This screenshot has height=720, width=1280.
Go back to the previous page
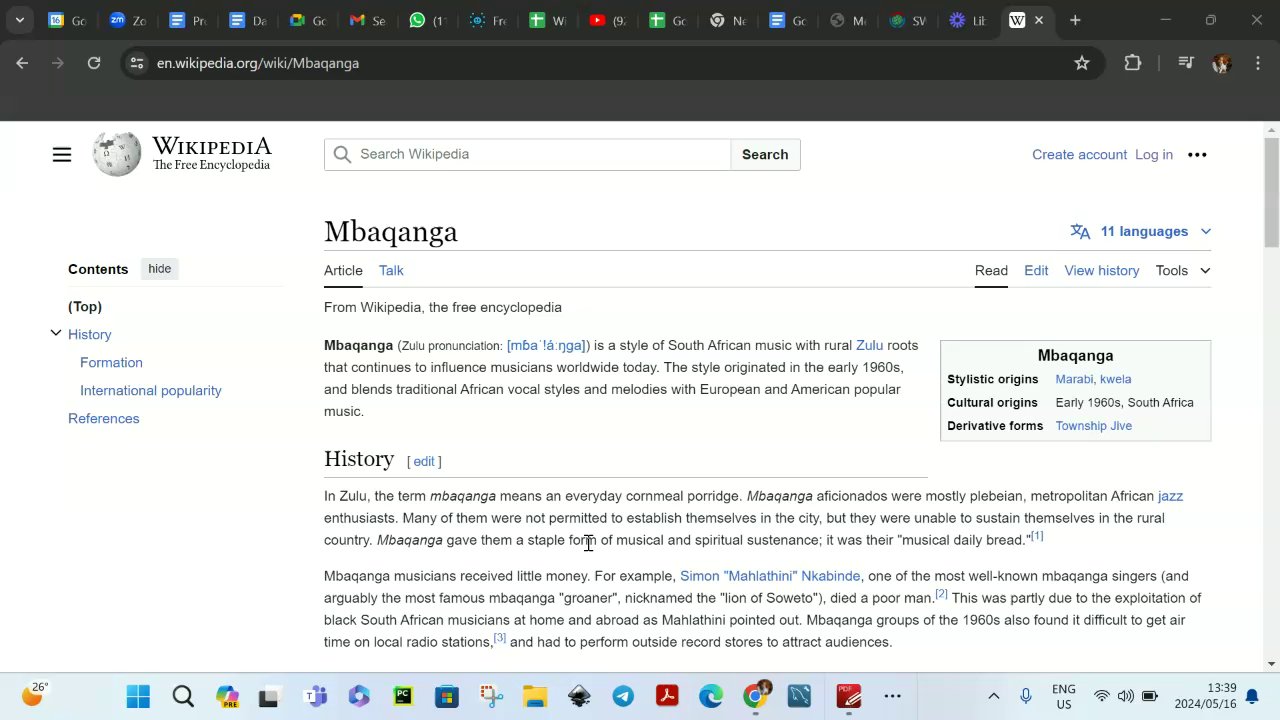[x=22, y=63]
